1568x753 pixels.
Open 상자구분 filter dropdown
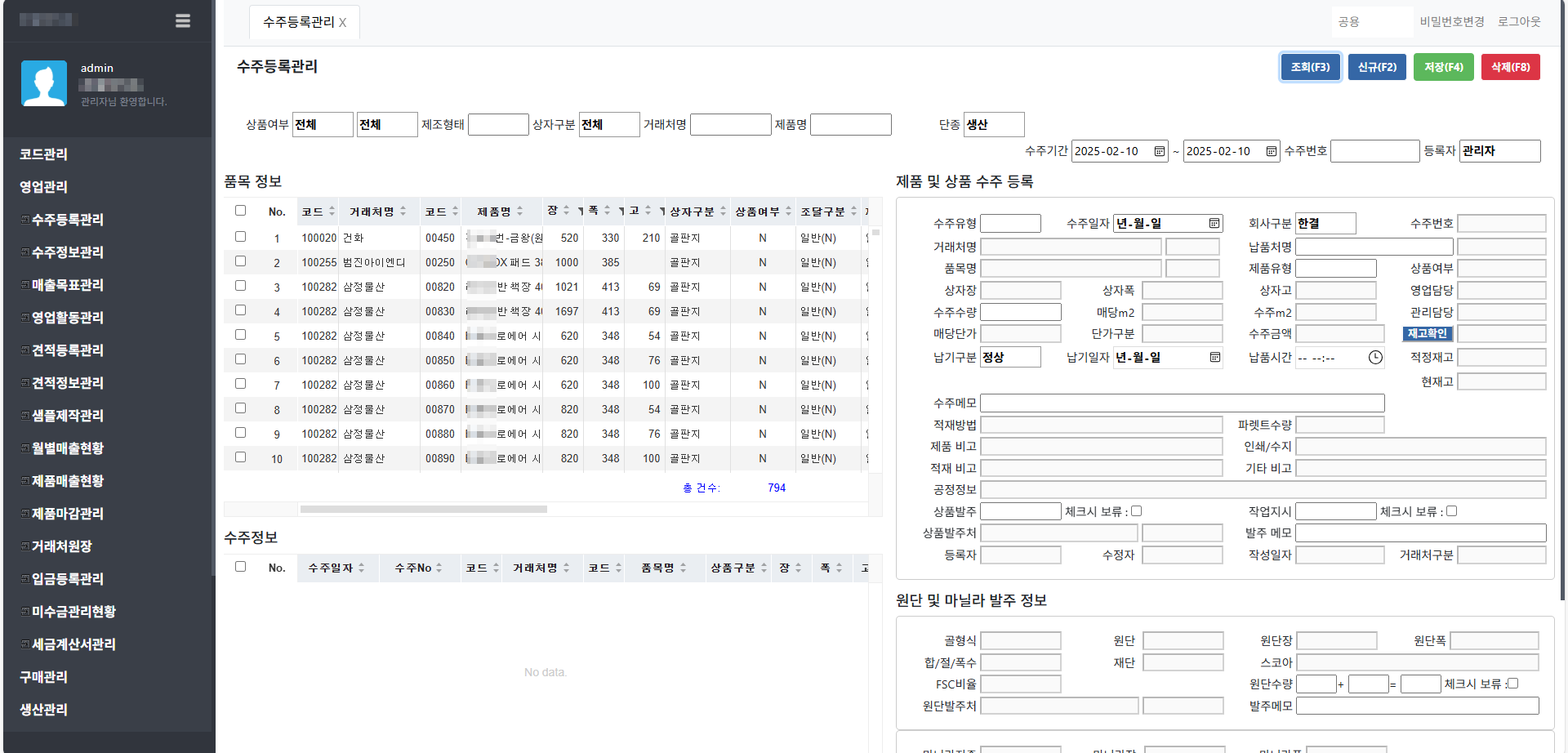point(609,124)
